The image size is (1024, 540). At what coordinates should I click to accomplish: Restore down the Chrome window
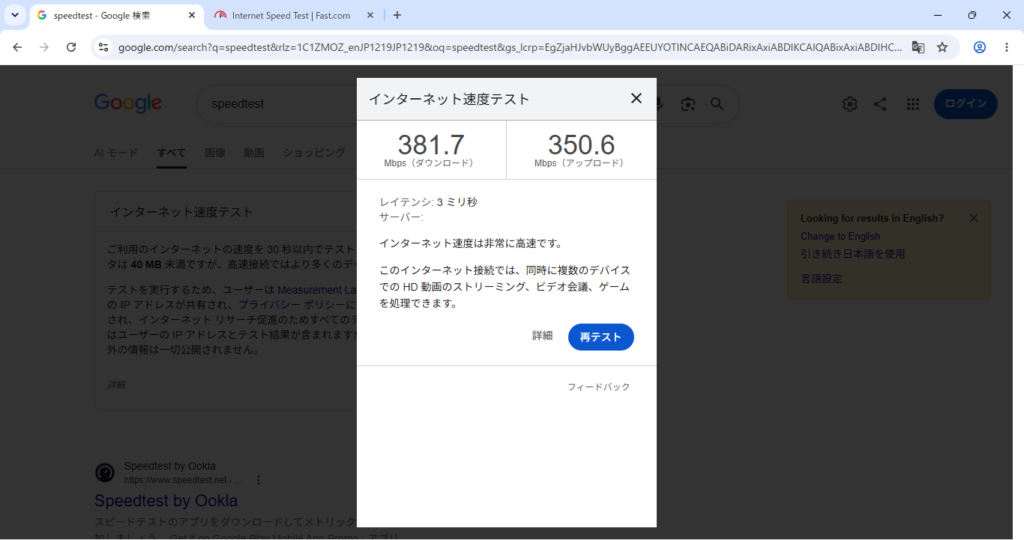click(972, 15)
